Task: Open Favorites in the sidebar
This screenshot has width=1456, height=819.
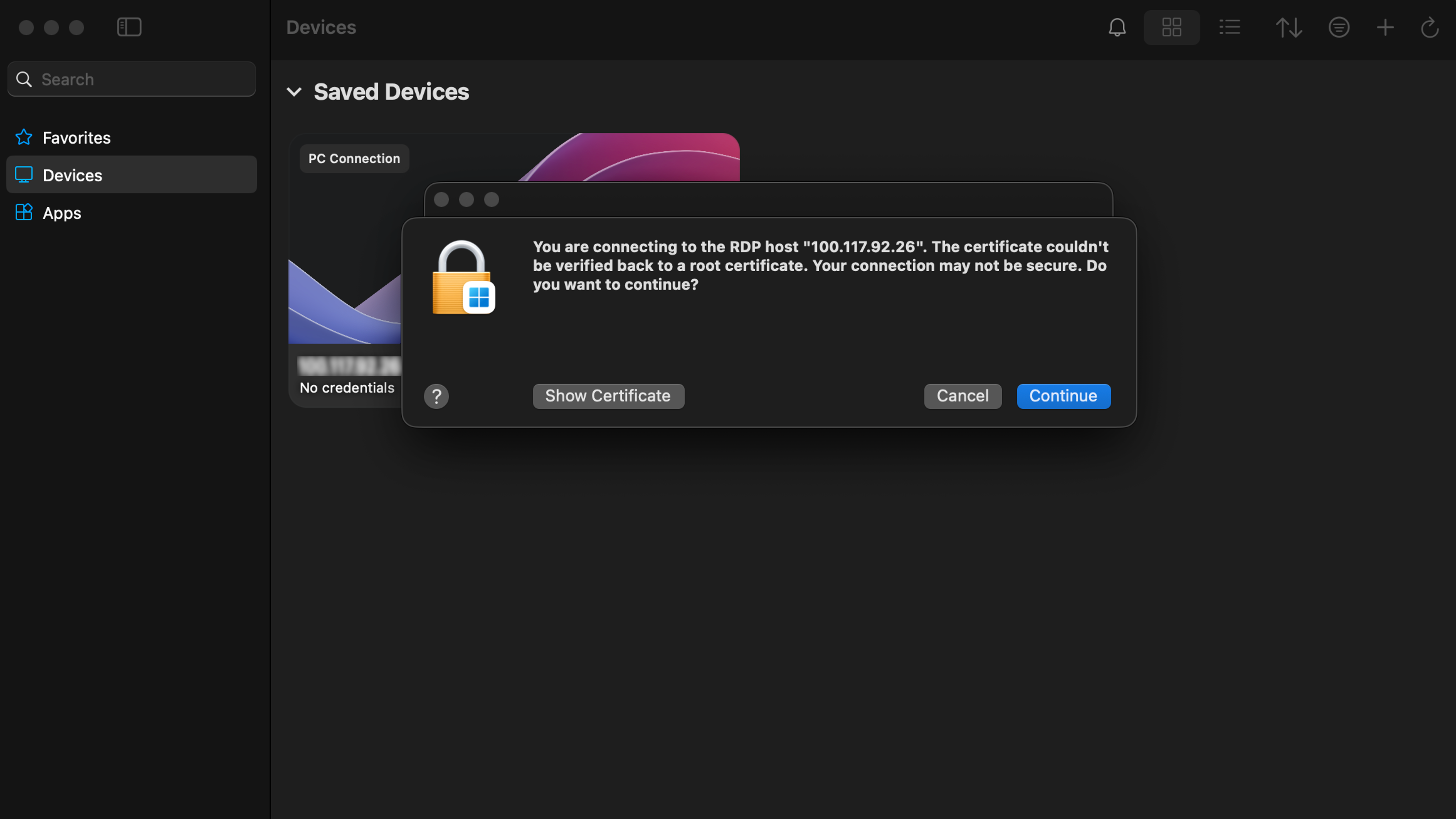Action: coord(76,137)
